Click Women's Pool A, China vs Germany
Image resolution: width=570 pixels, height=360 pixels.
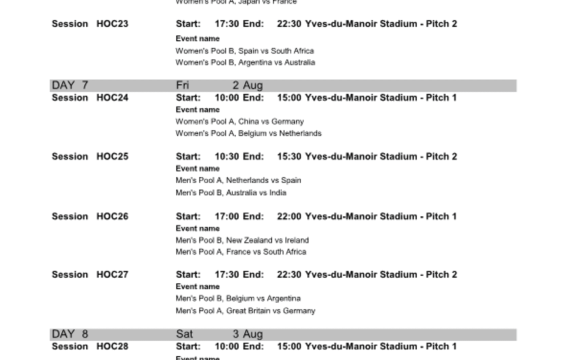click(x=240, y=121)
